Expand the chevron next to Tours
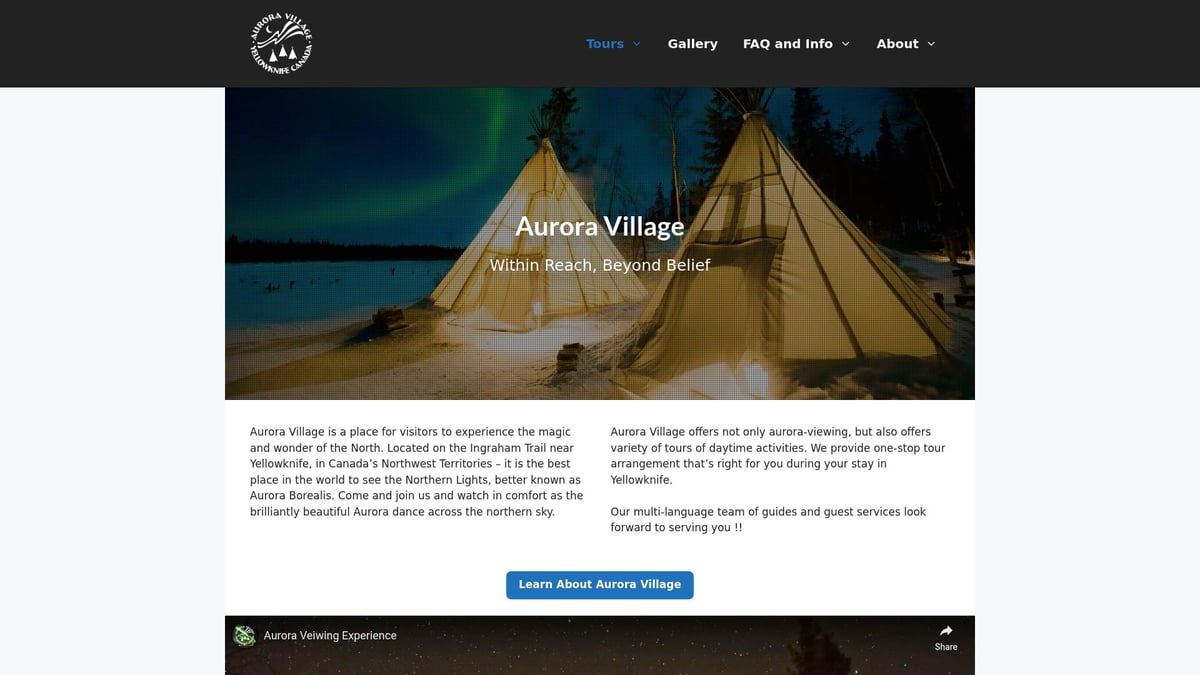This screenshot has height=675, width=1200. [637, 44]
